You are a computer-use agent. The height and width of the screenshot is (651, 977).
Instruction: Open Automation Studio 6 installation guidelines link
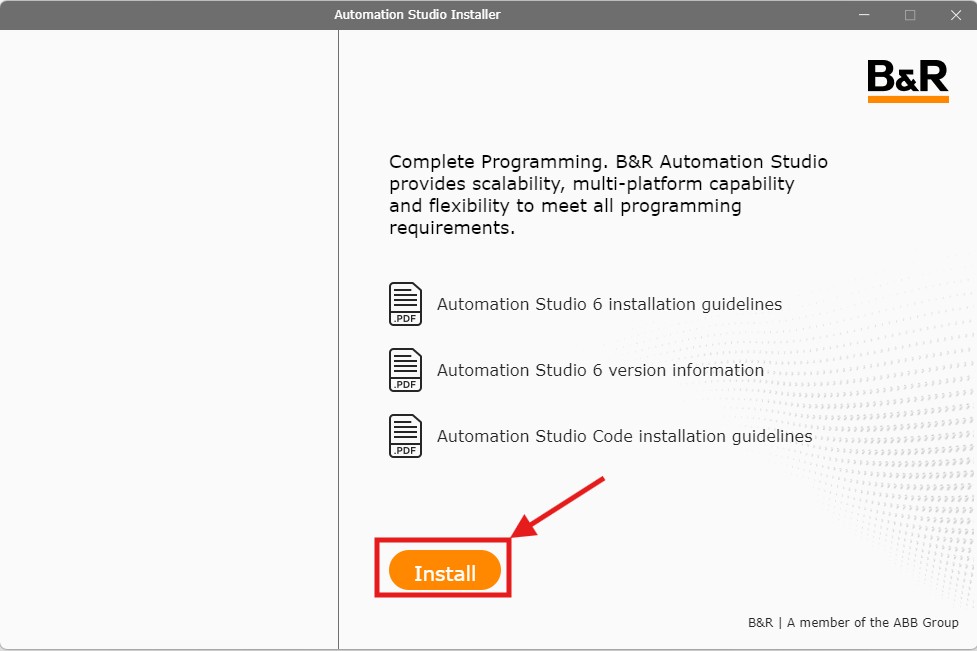pyautogui.click(x=609, y=304)
